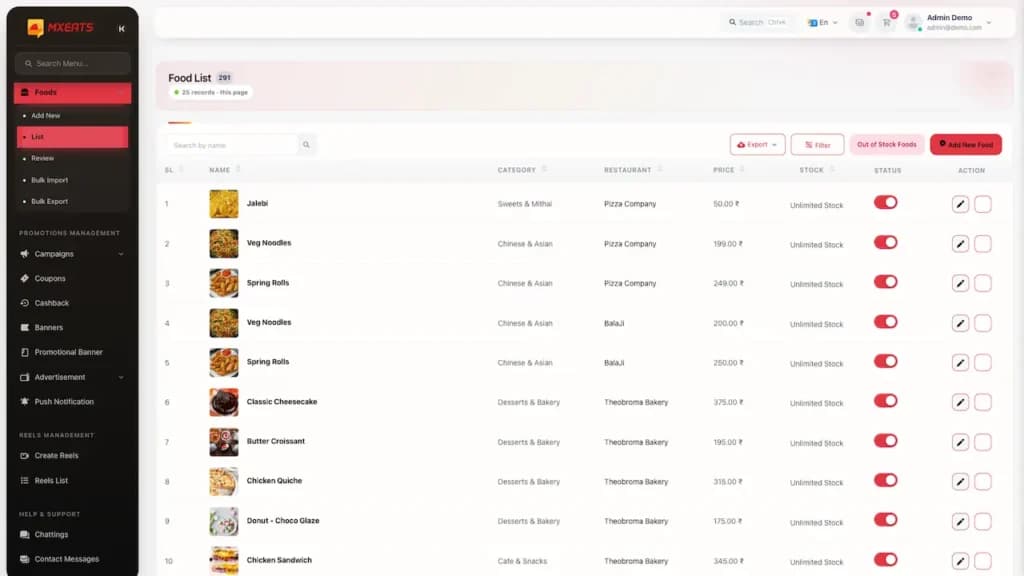Click the Search by name field
The image size is (1024, 576).
pyautogui.click(x=232, y=145)
